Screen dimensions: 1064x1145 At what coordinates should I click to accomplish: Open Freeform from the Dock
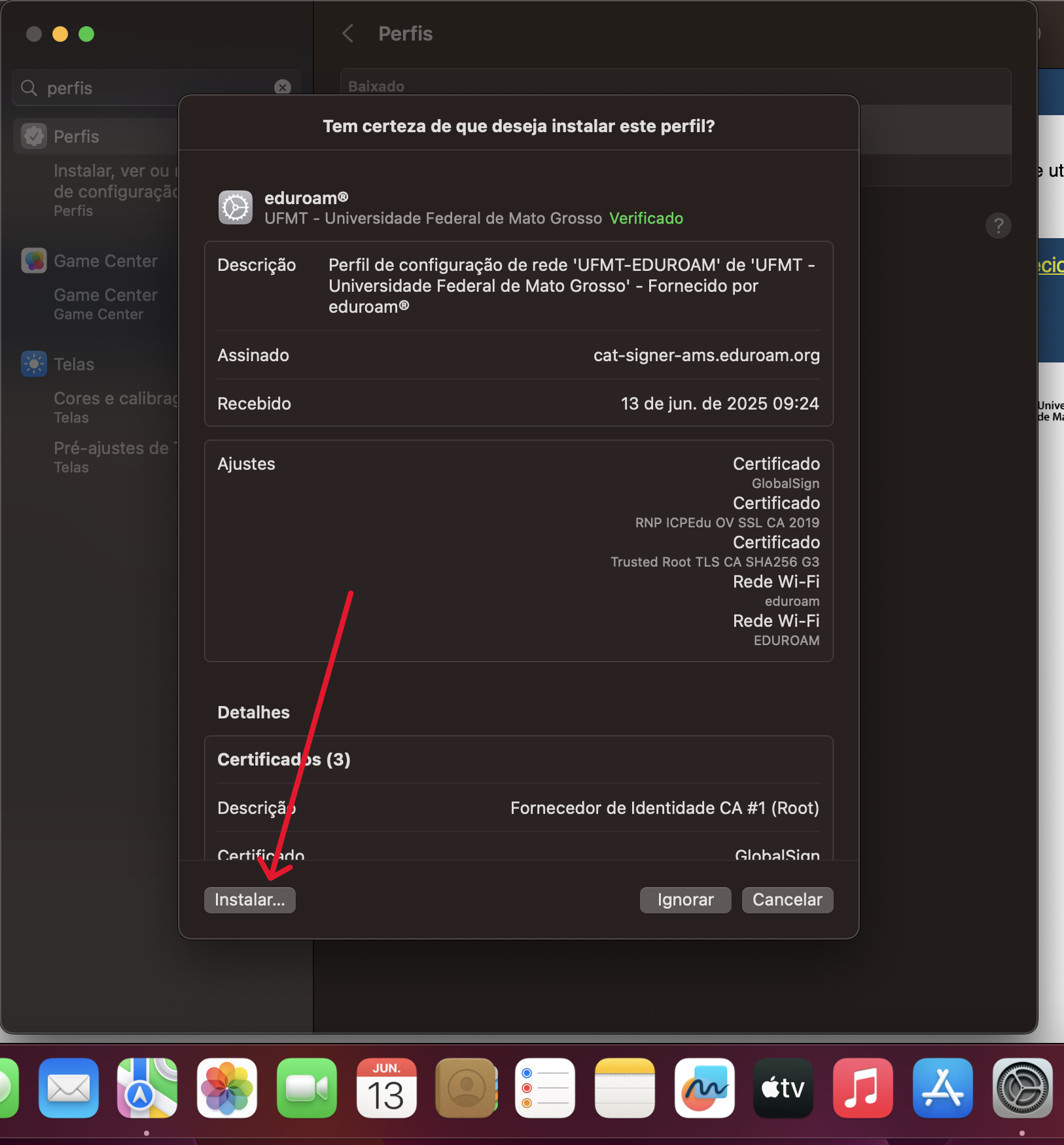pos(705,1088)
